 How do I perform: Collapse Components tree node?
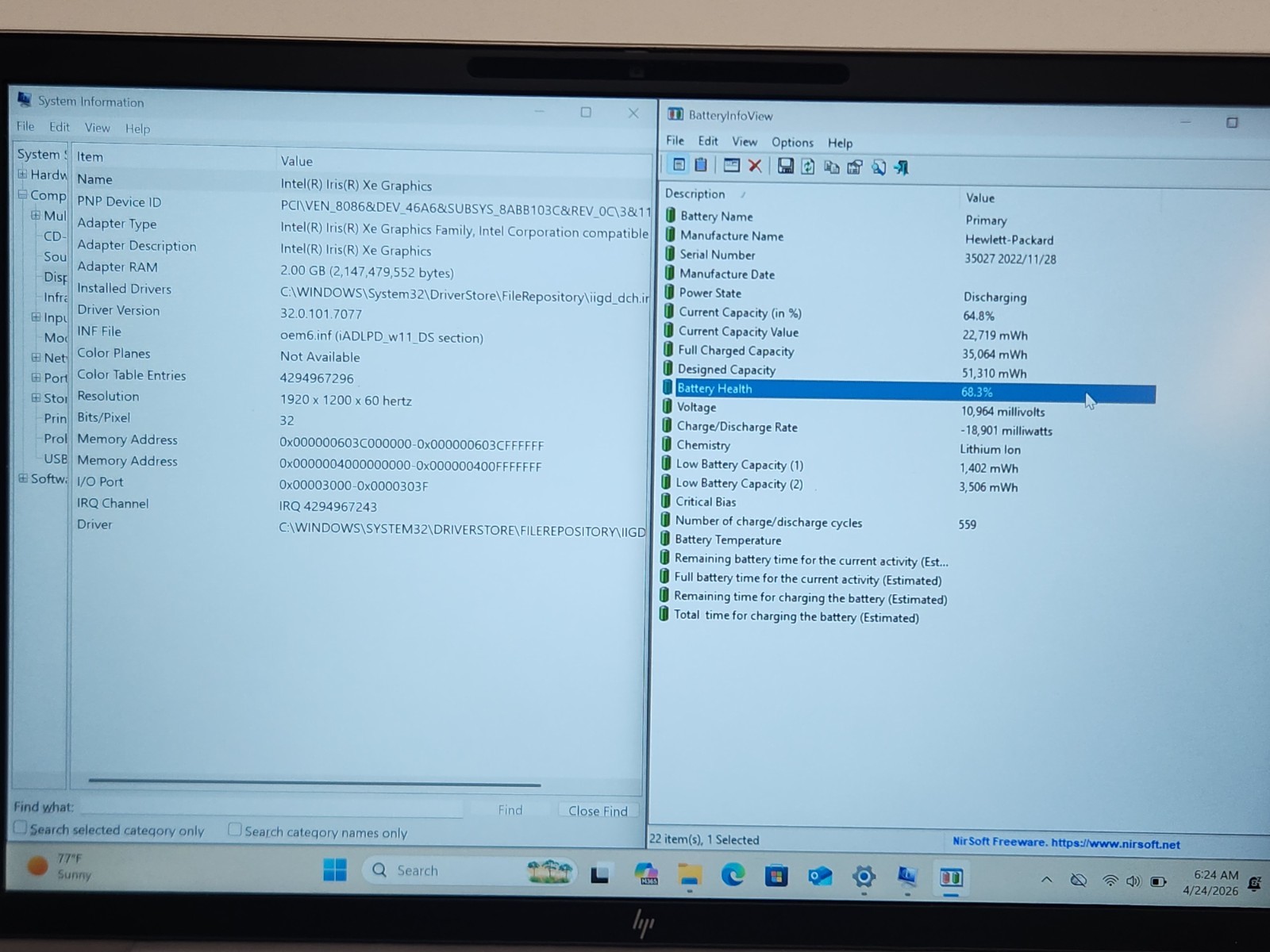pos(23,194)
